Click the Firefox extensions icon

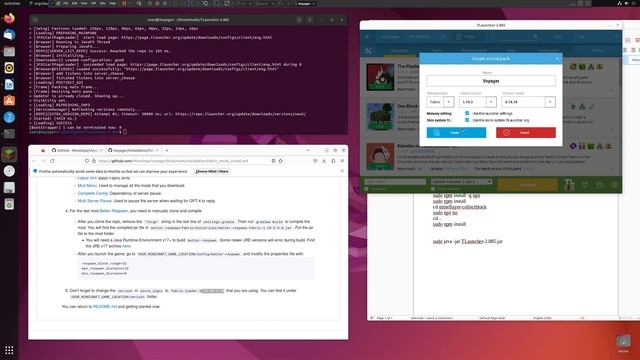pyautogui.click(x=333, y=161)
